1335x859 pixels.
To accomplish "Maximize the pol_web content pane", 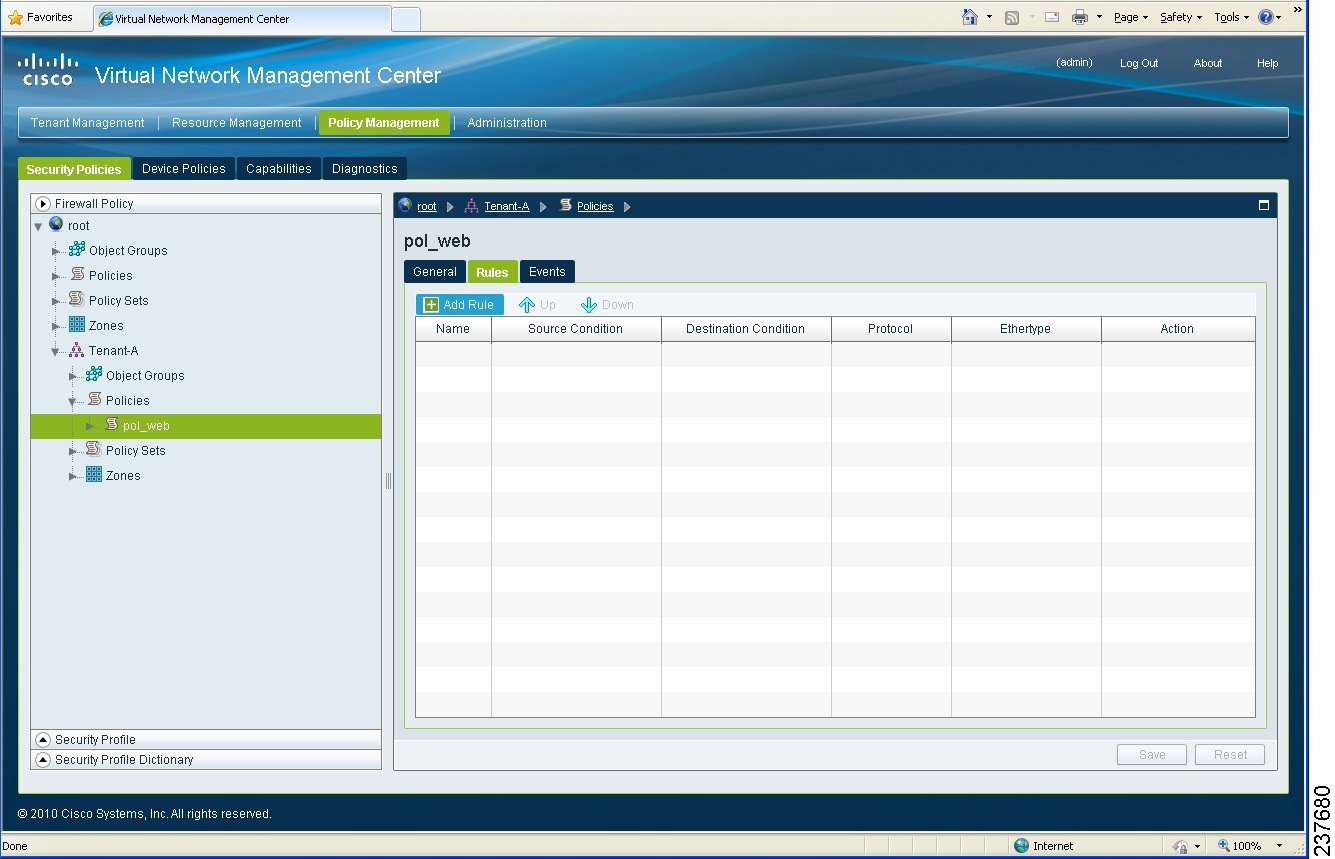I will point(1263,204).
